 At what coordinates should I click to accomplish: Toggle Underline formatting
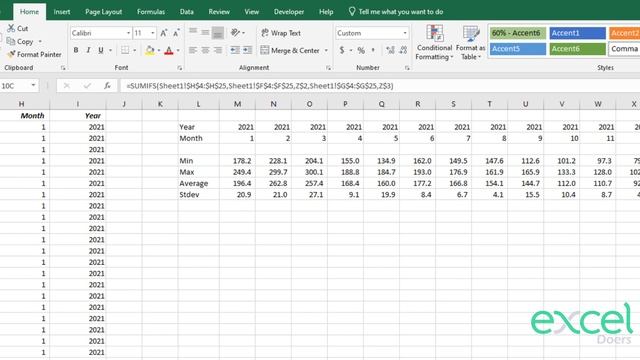click(x=101, y=50)
